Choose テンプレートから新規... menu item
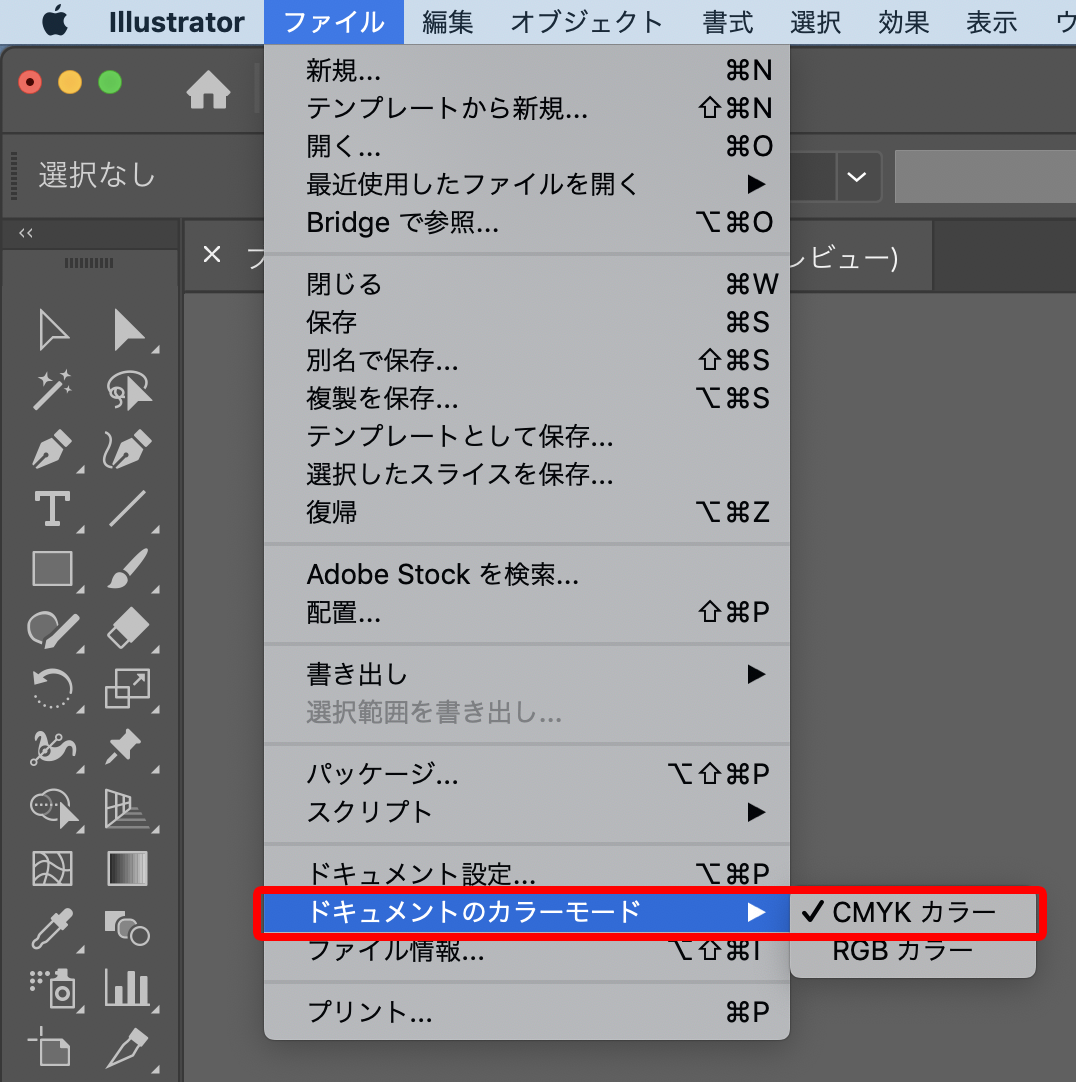This screenshot has height=1082, width=1076. click(x=527, y=108)
